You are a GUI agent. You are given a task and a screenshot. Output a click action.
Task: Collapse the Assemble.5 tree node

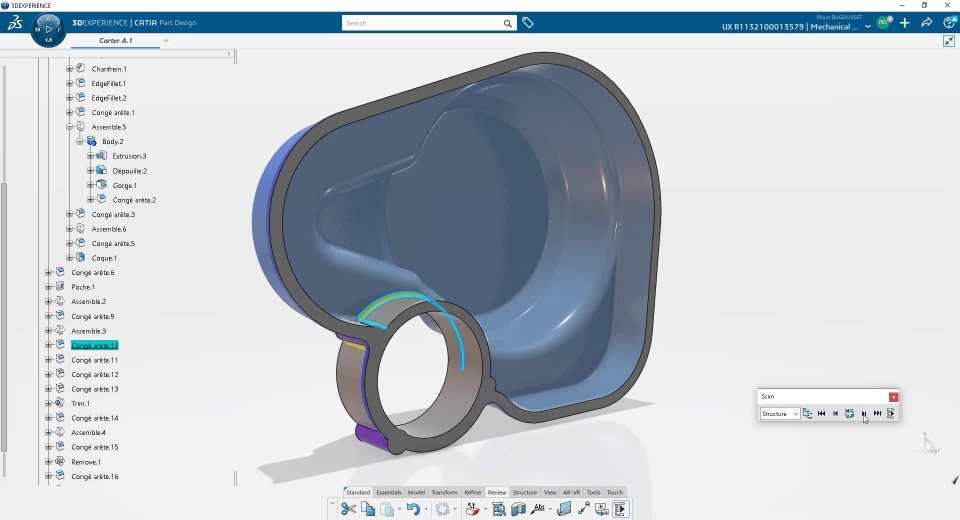(x=69, y=127)
